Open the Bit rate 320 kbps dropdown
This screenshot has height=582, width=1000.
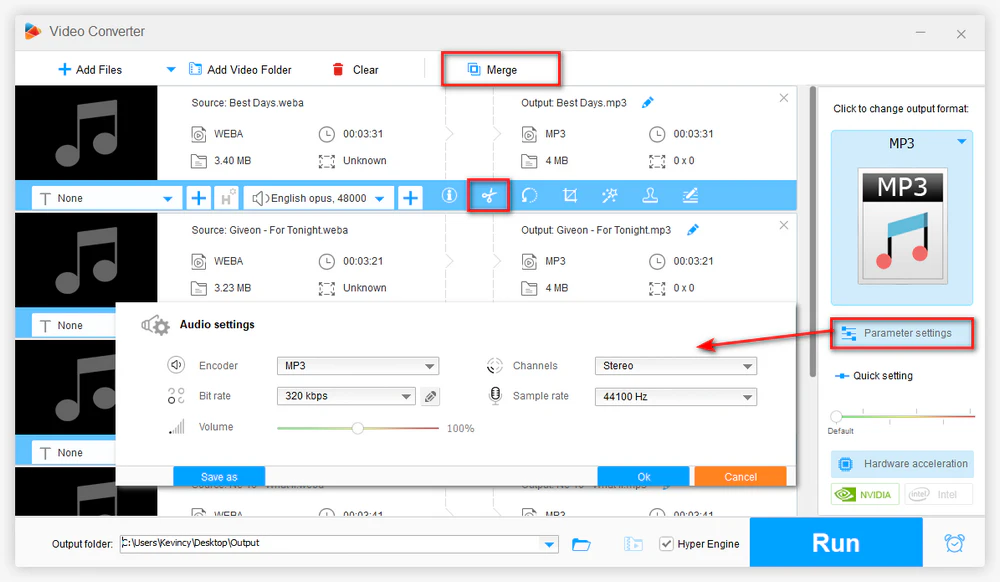pos(346,396)
